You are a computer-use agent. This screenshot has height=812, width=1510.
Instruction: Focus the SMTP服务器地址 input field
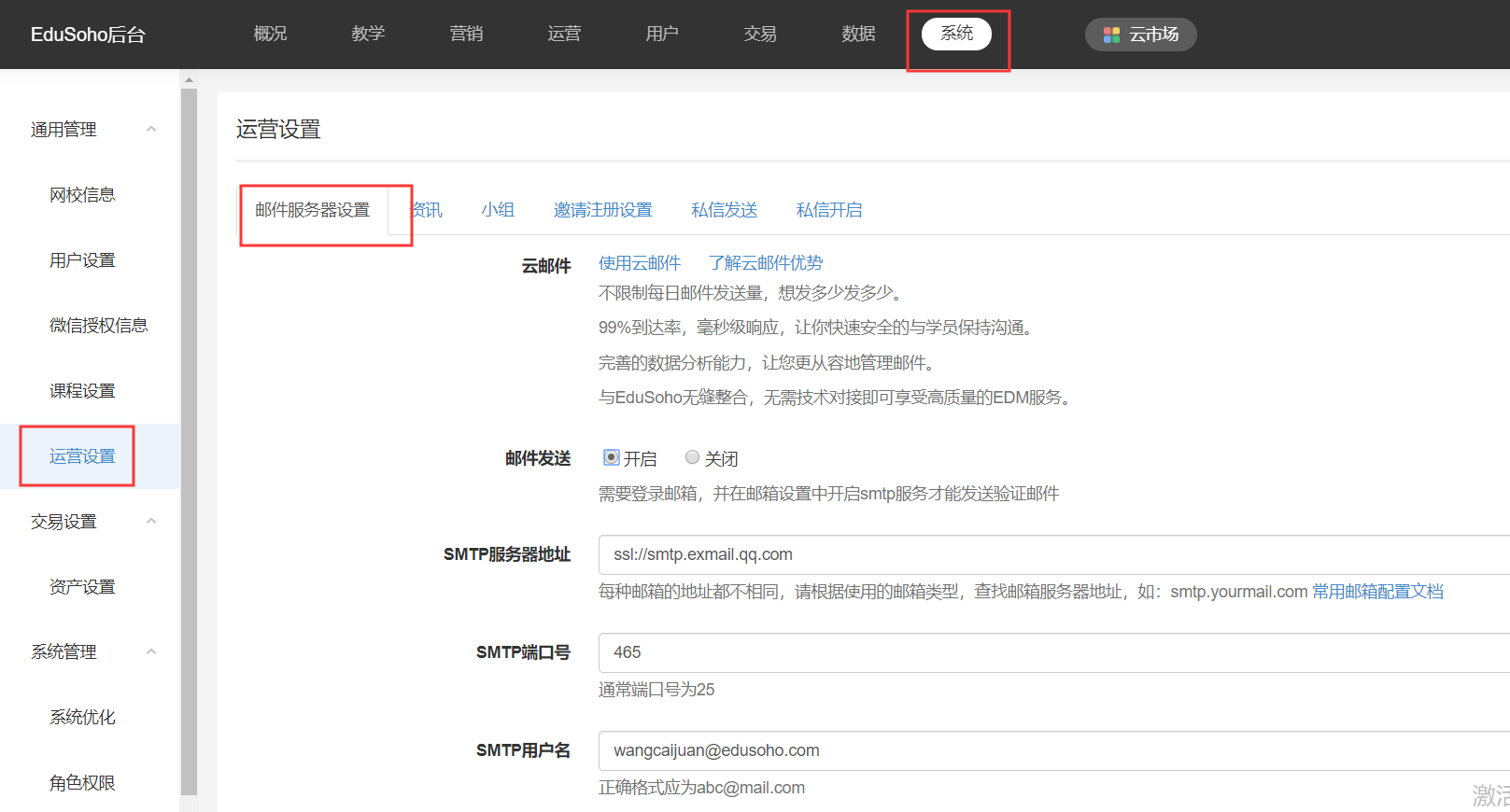1046,554
